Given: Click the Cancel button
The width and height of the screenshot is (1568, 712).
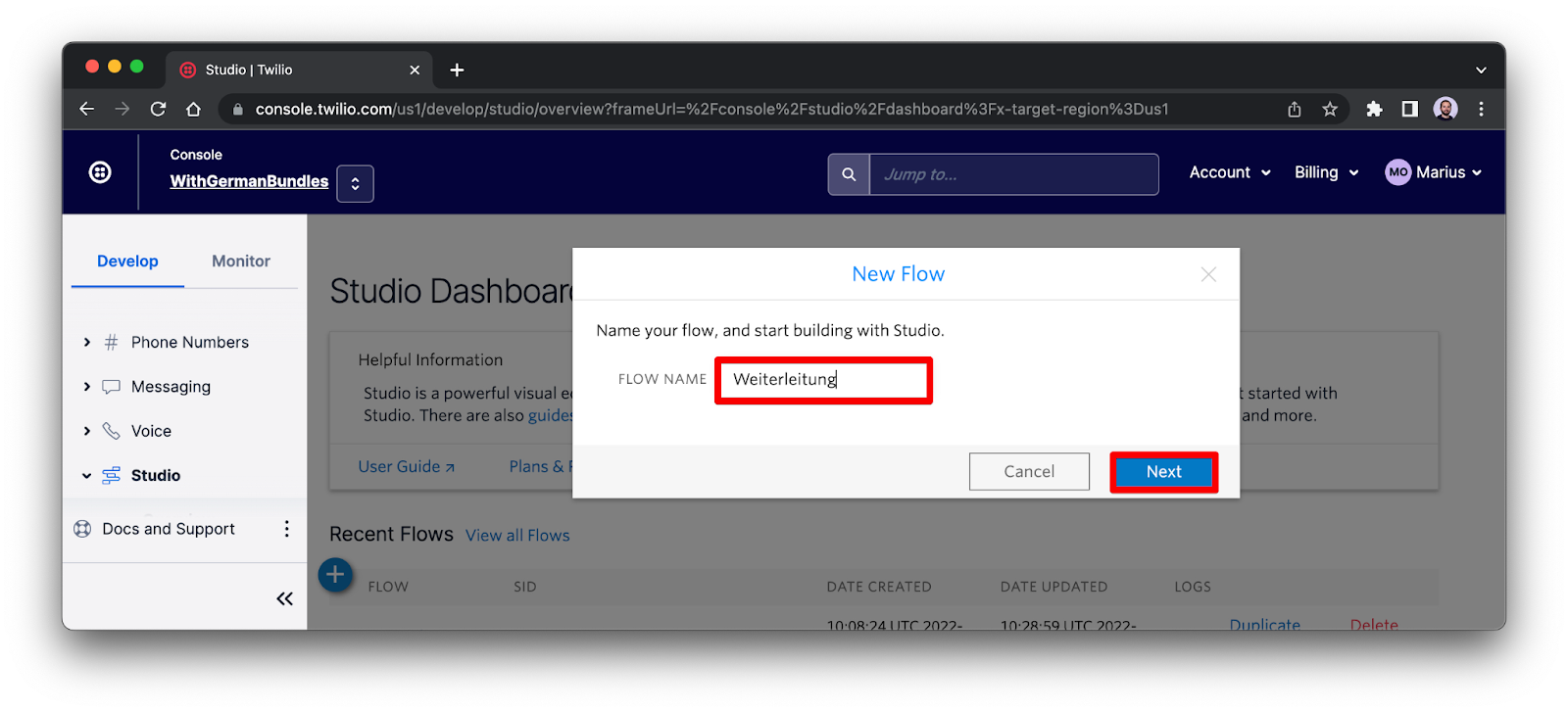Looking at the screenshot, I should pos(1029,472).
